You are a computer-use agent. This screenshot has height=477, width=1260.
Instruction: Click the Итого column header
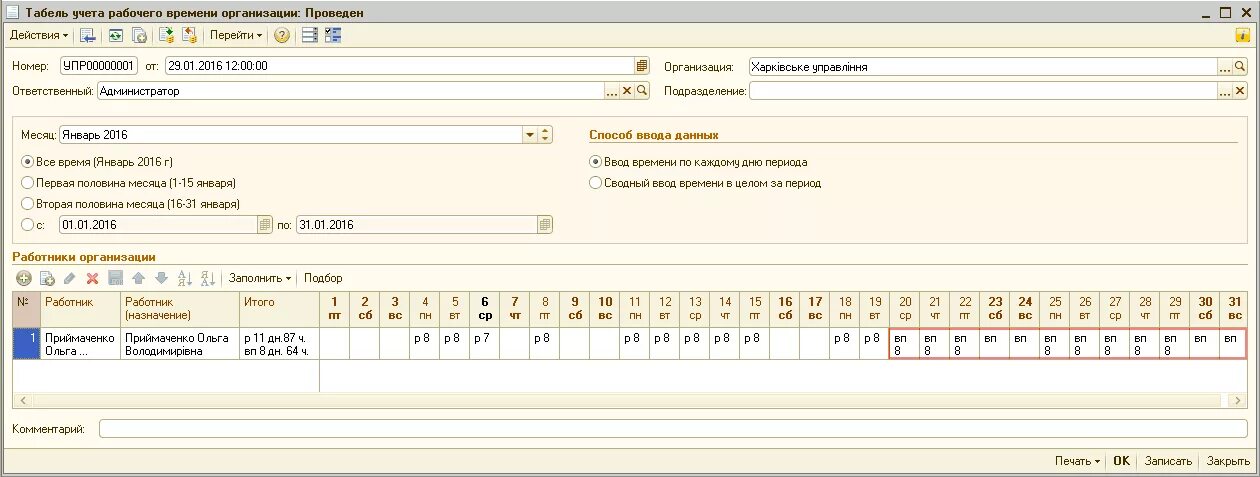click(279, 308)
